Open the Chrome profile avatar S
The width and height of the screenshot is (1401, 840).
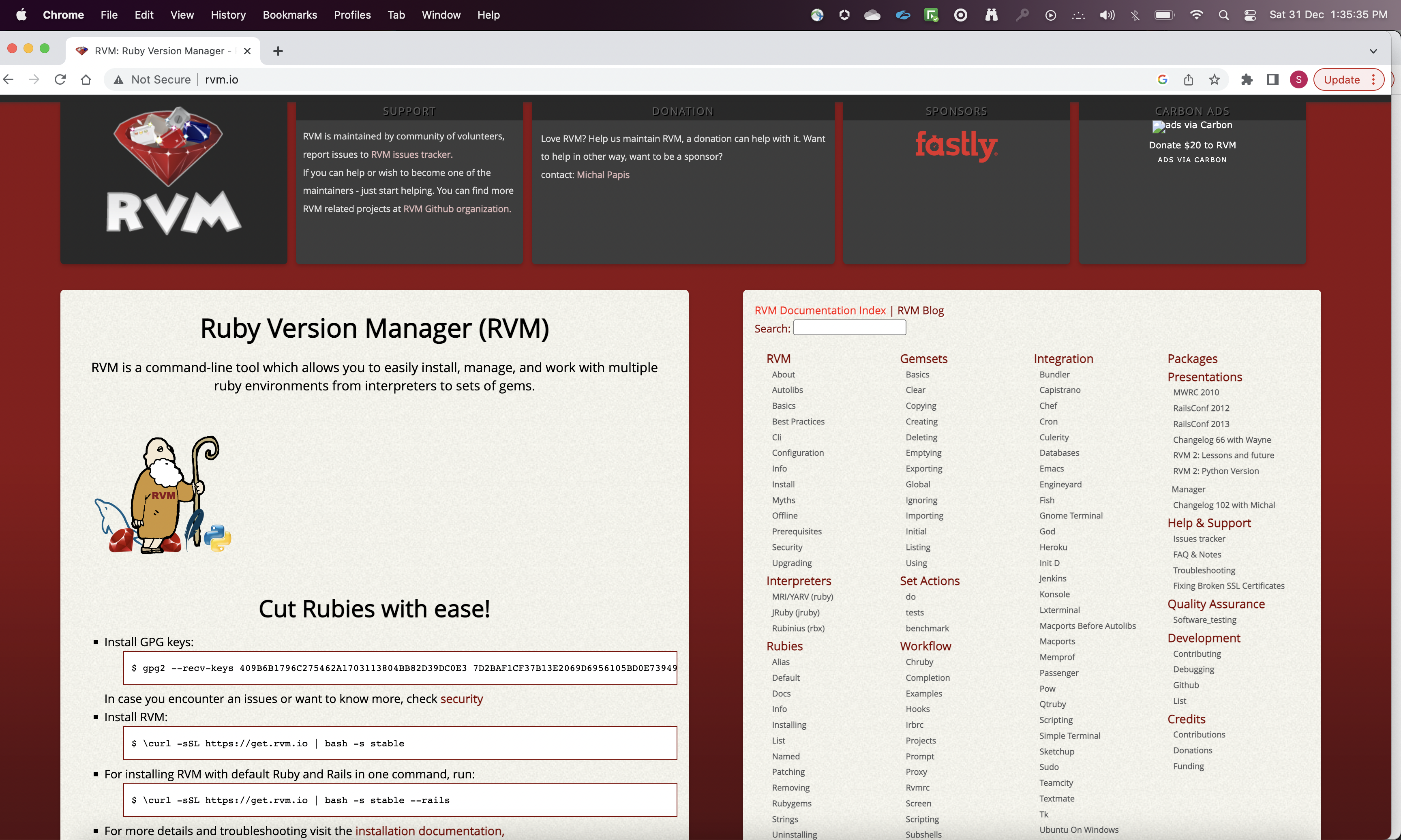[x=1298, y=80]
